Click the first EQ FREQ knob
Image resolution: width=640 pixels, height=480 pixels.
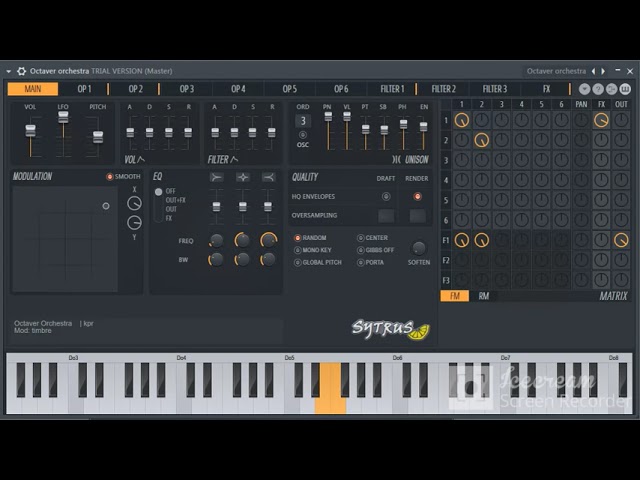(x=216, y=241)
